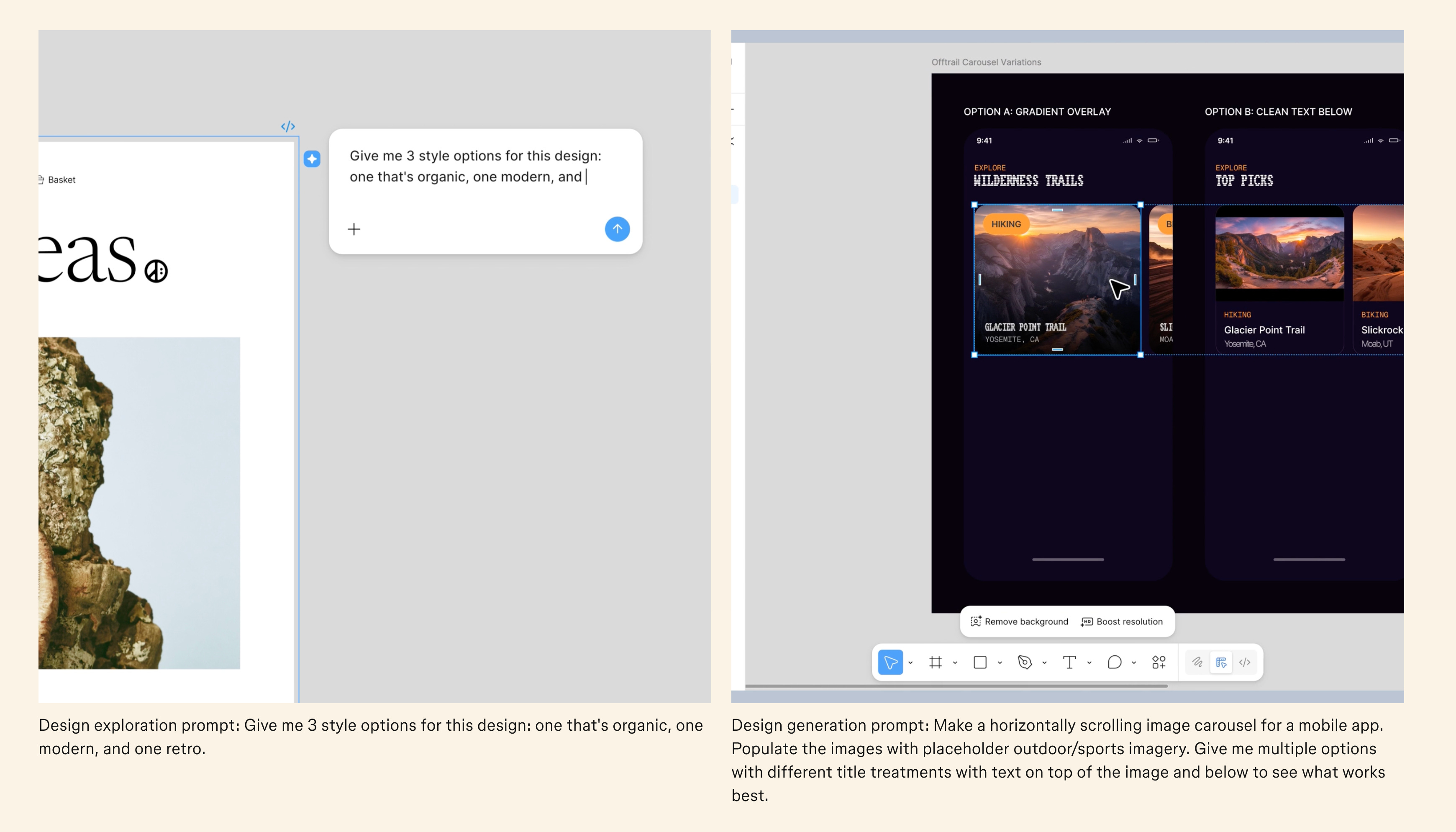The height and width of the screenshot is (832, 1456).
Task: Click the home indicator bar in Option A phone
Action: pos(1068,560)
